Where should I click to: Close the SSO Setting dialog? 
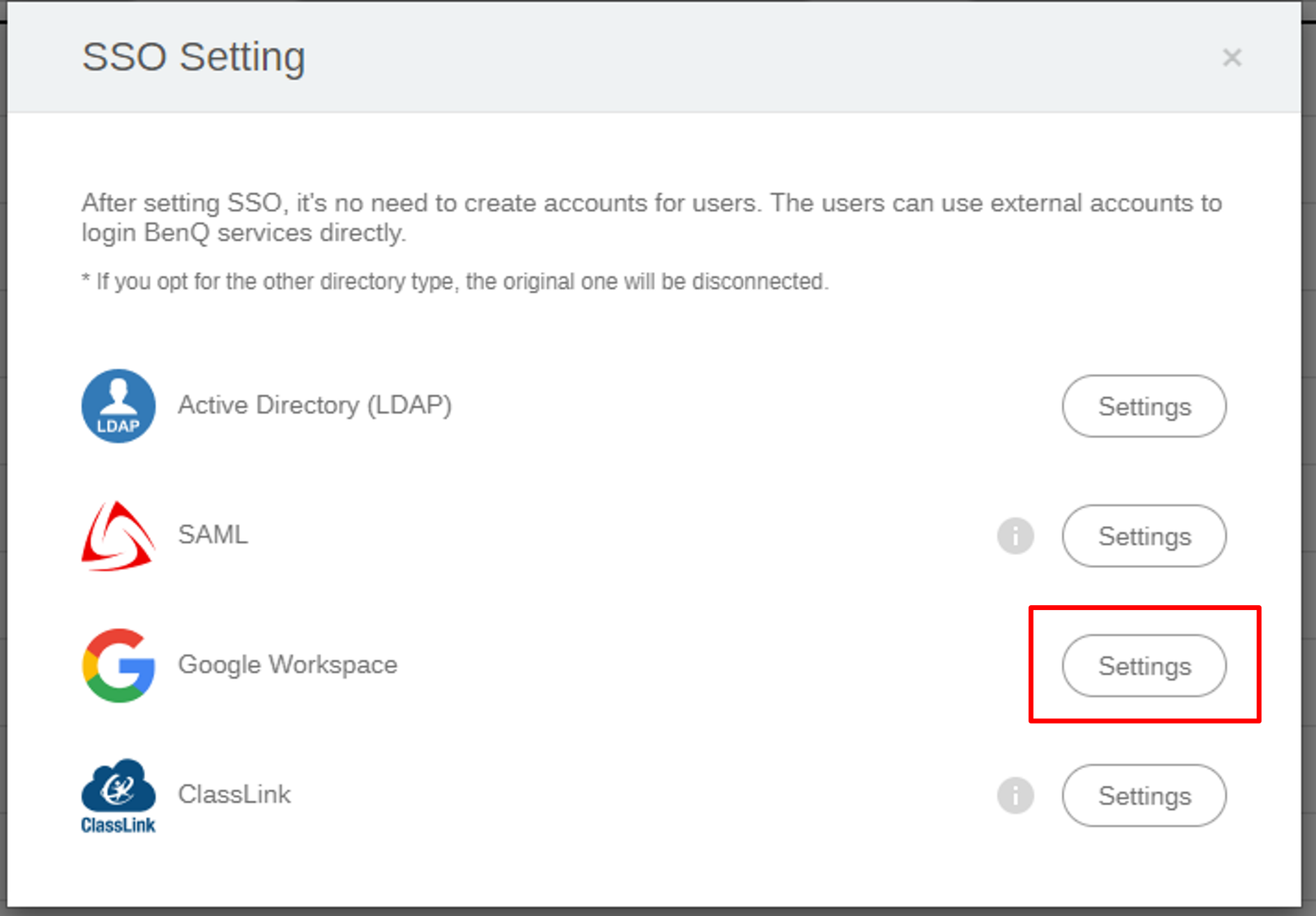pos(1232,57)
